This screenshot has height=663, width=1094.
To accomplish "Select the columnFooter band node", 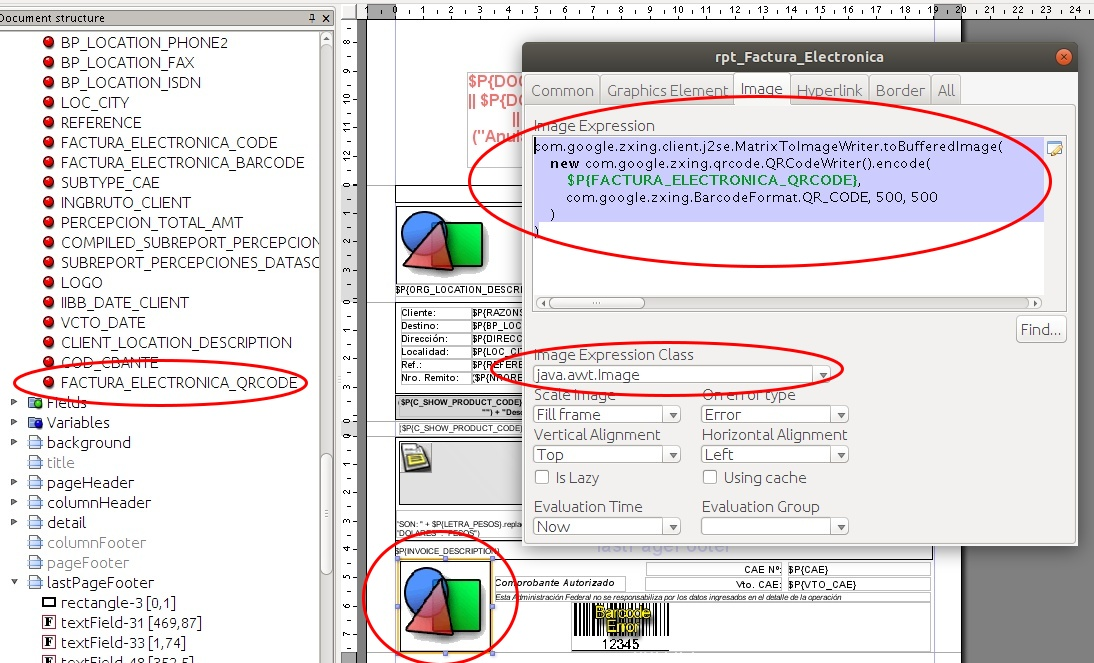I will pyautogui.click(x=96, y=542).
